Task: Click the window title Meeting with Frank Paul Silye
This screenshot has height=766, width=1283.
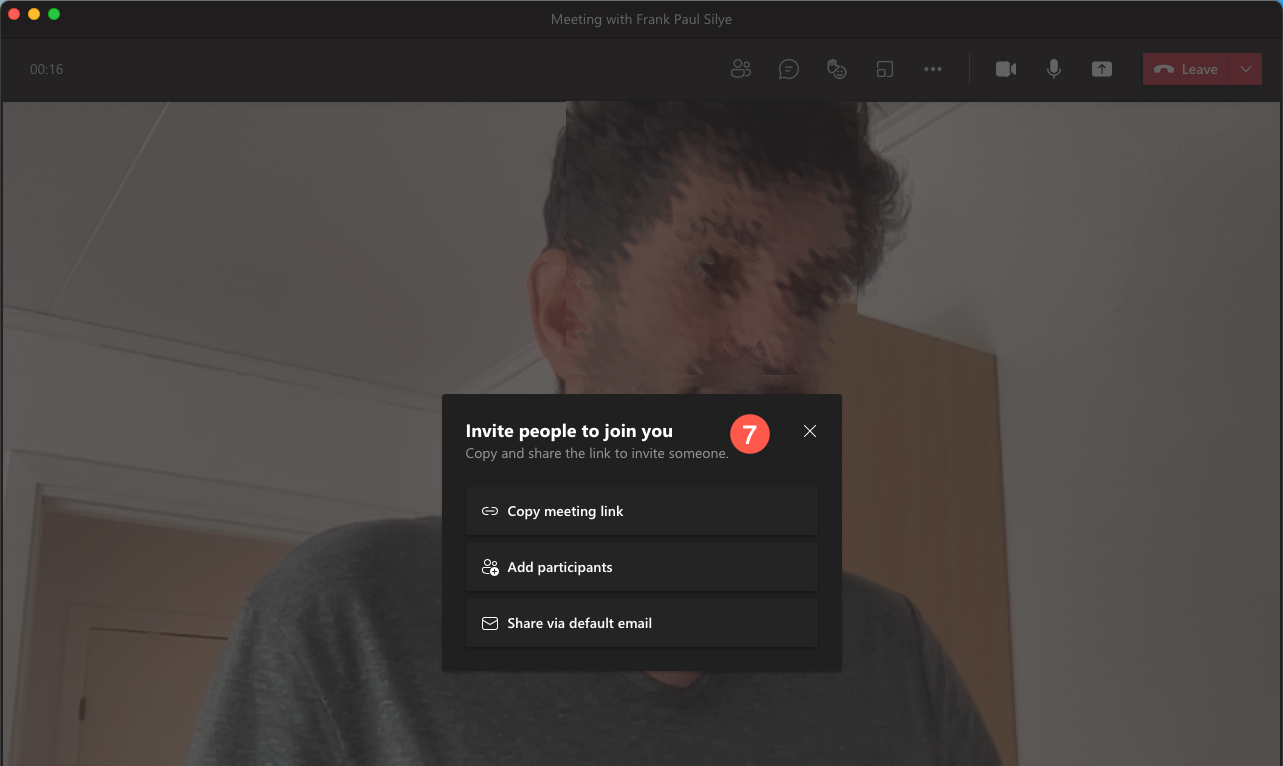Action: tap(641, 19)
